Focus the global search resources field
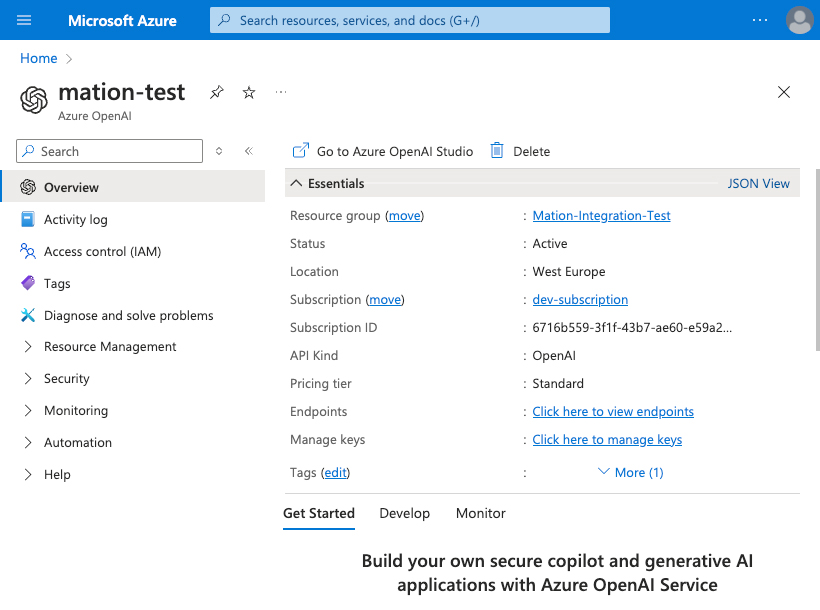Image resolution: width=820 pixels, height=610 pixels. tap(410, 20)
